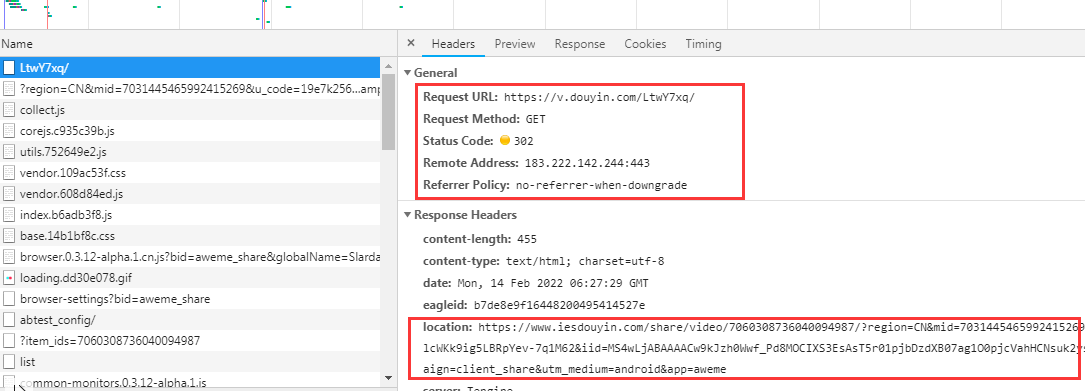Screen dimensions: 1085x391
Task: Open the Timing tab
Action: pyautogui.click(x=703, y=44)
